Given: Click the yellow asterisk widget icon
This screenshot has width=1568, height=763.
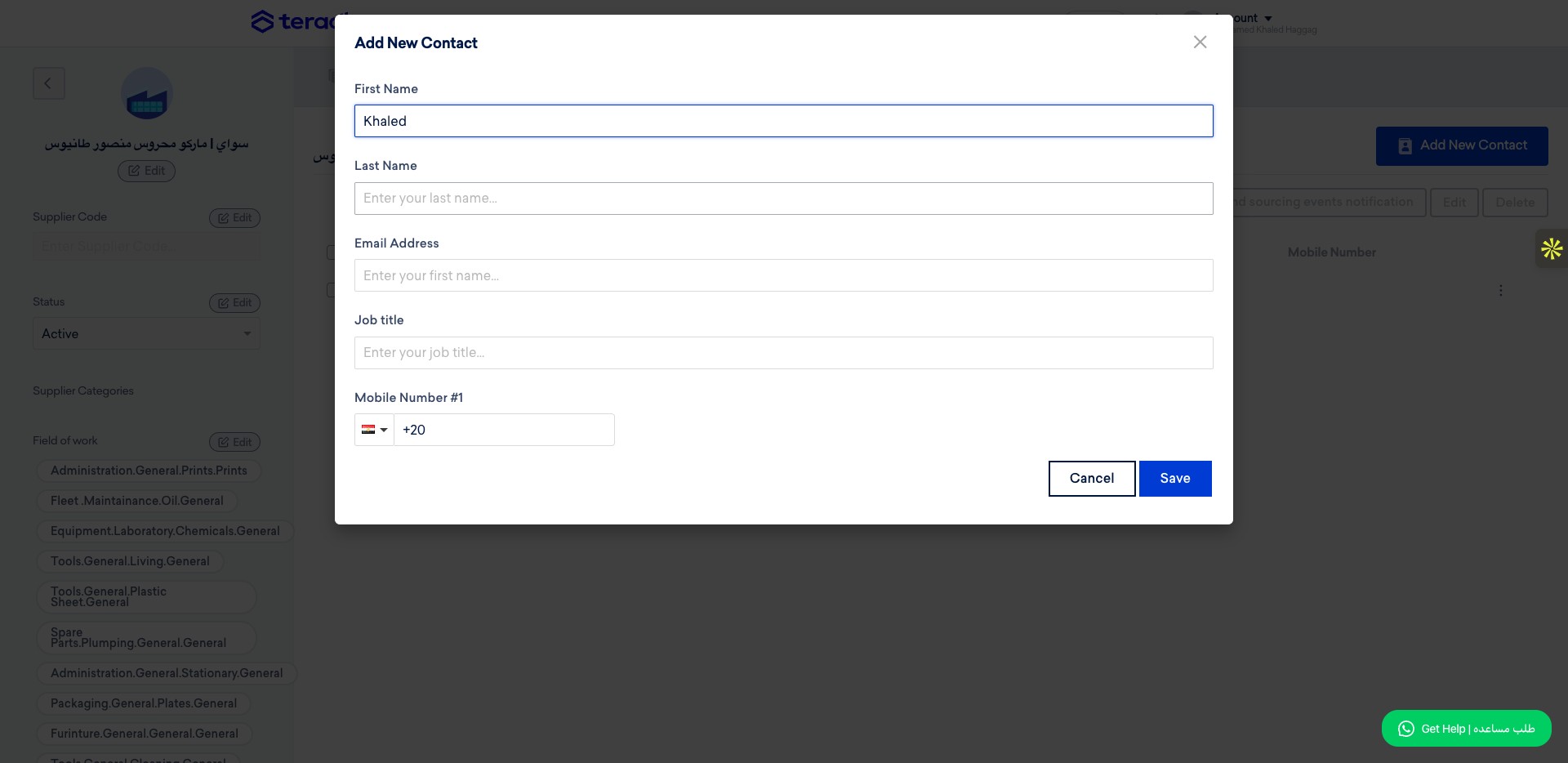Looking at the screenshot, I should (1552, 248).
